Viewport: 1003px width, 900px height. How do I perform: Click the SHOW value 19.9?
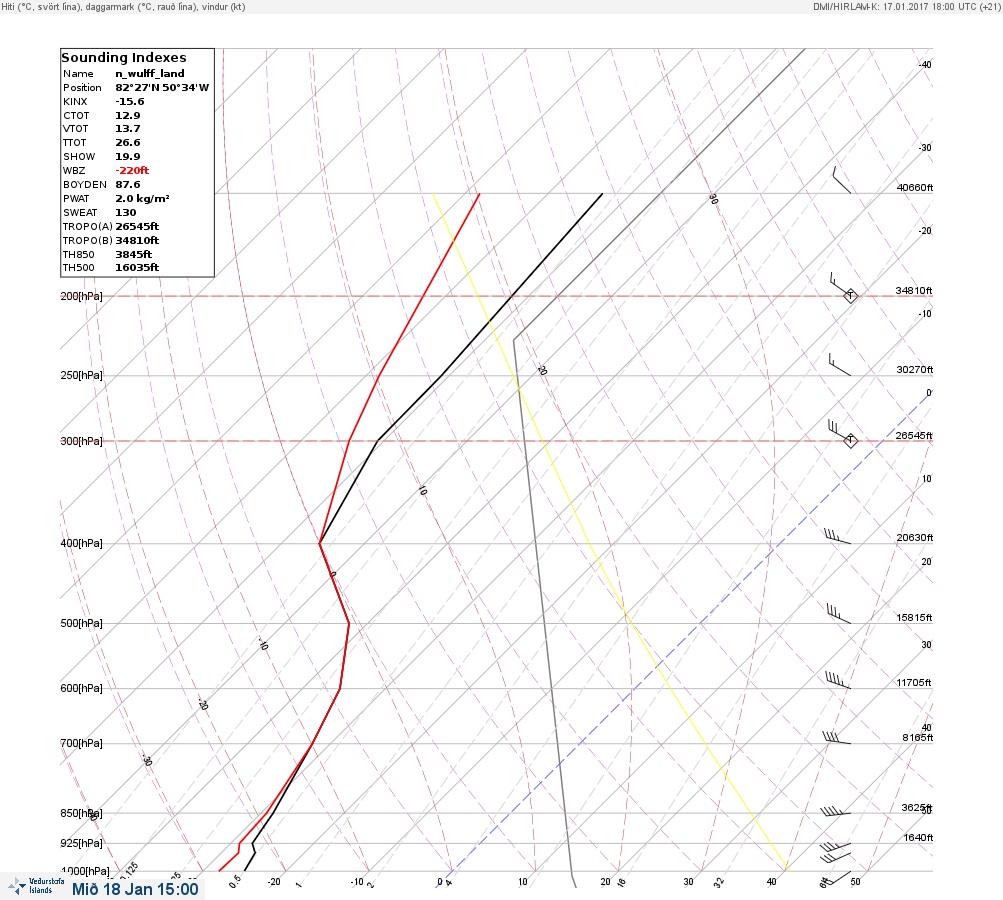click(128, 157)
